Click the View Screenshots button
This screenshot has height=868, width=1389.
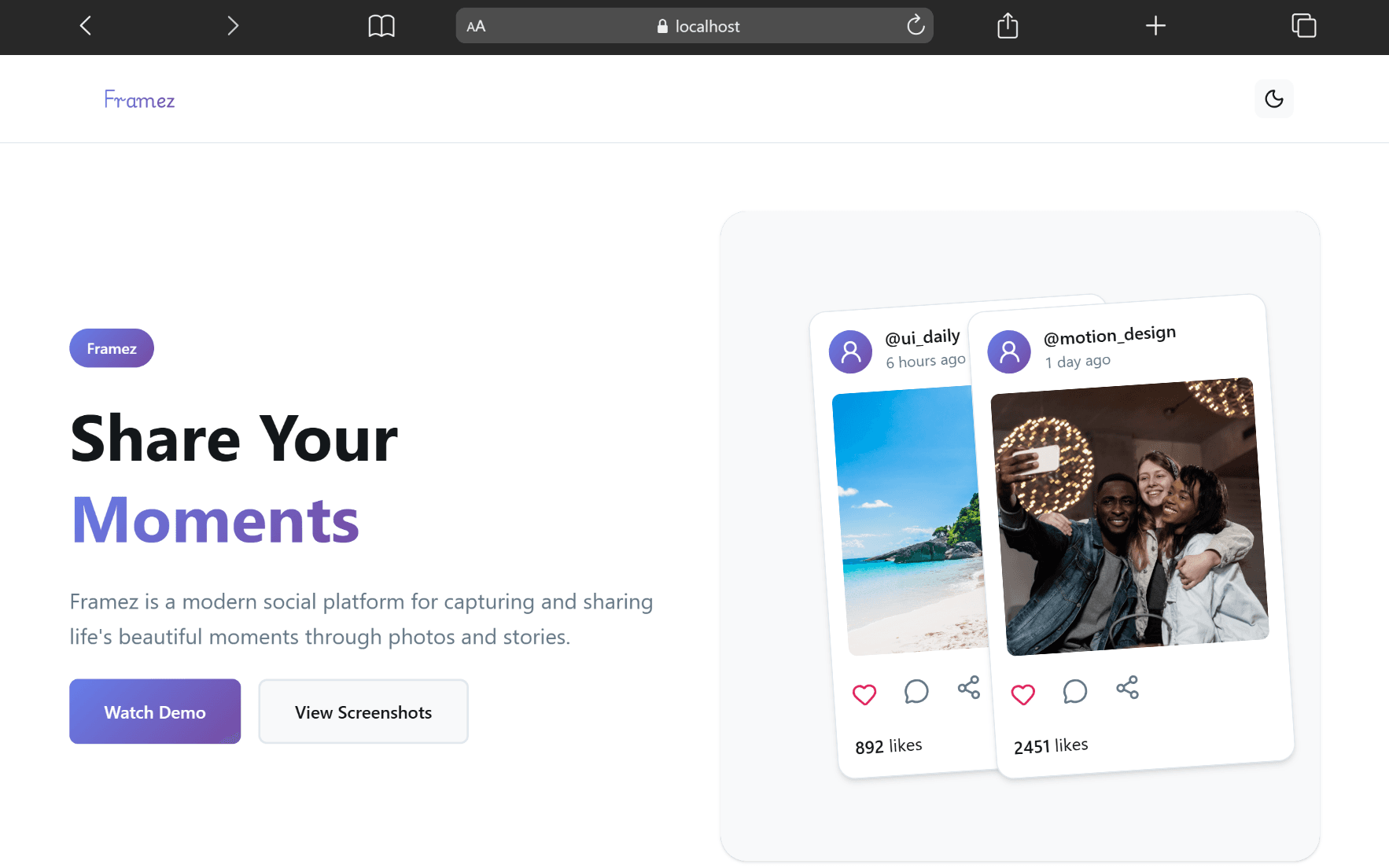[363, 712]
